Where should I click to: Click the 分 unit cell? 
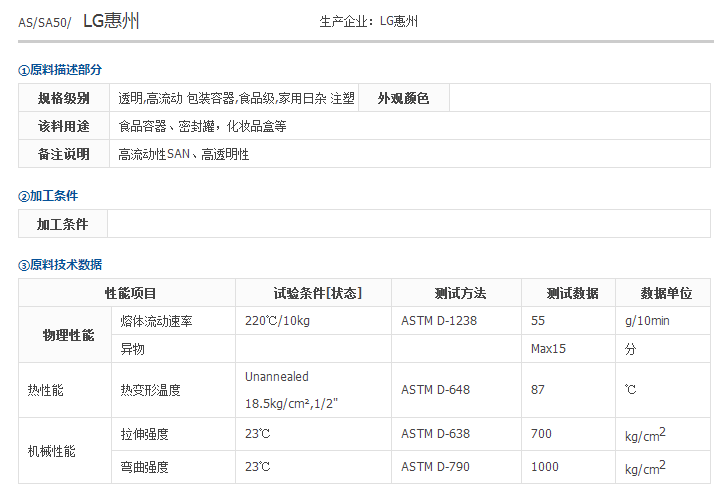click(663, 349)
